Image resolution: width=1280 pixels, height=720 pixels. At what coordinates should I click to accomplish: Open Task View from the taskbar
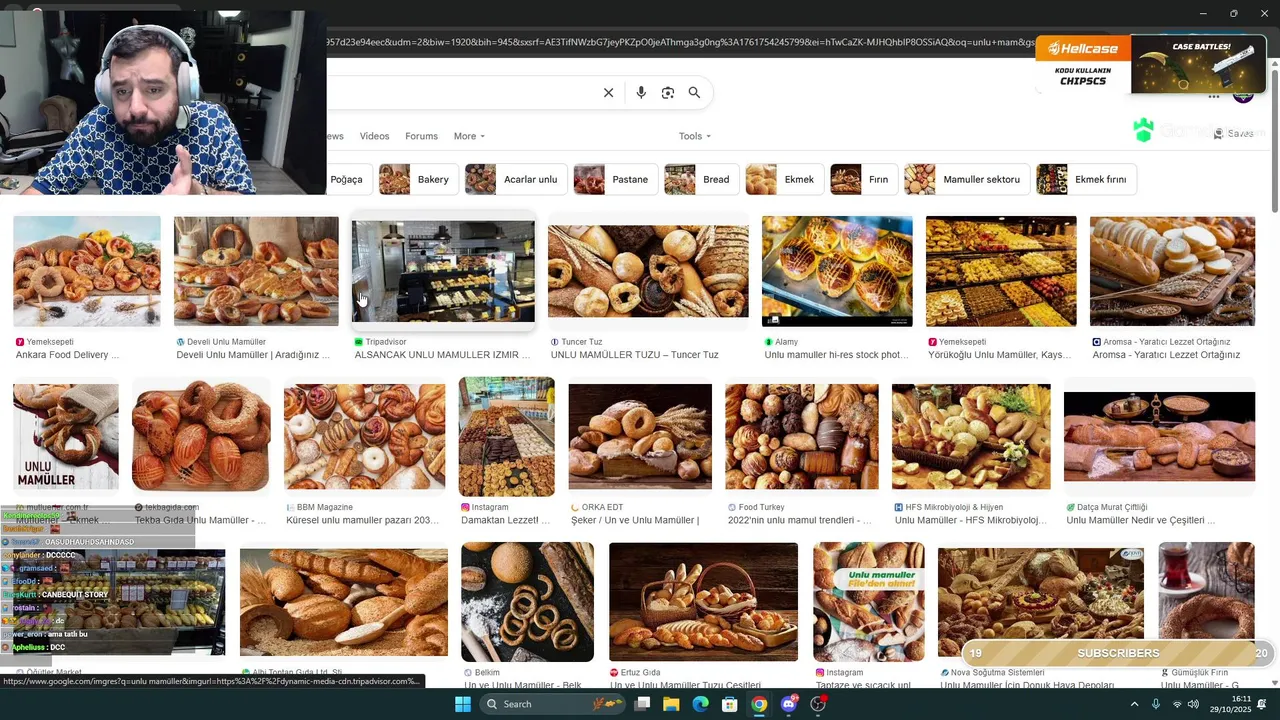pyautogui.click(x=642, y=704)
